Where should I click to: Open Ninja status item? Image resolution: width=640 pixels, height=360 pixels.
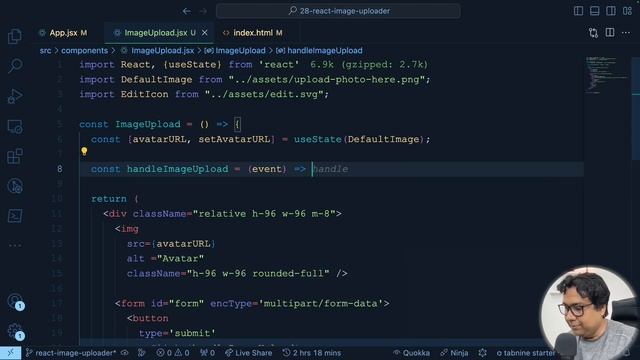click(x=454, y=353)
